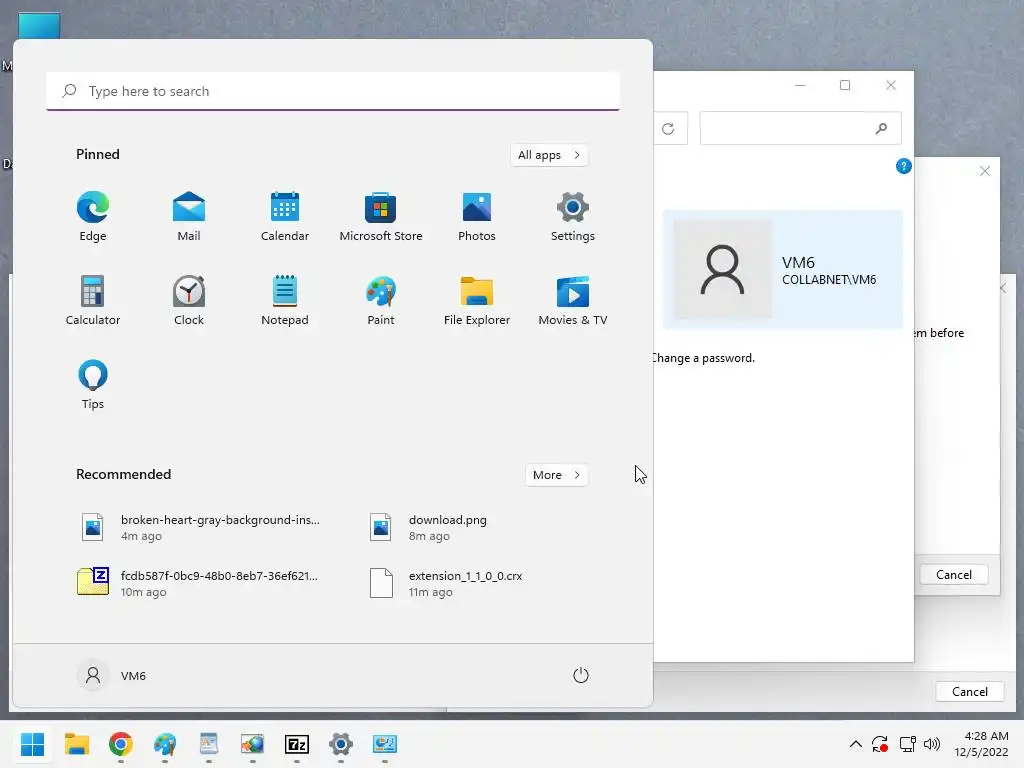Launch Mail from pinned apps

(189, 217)
